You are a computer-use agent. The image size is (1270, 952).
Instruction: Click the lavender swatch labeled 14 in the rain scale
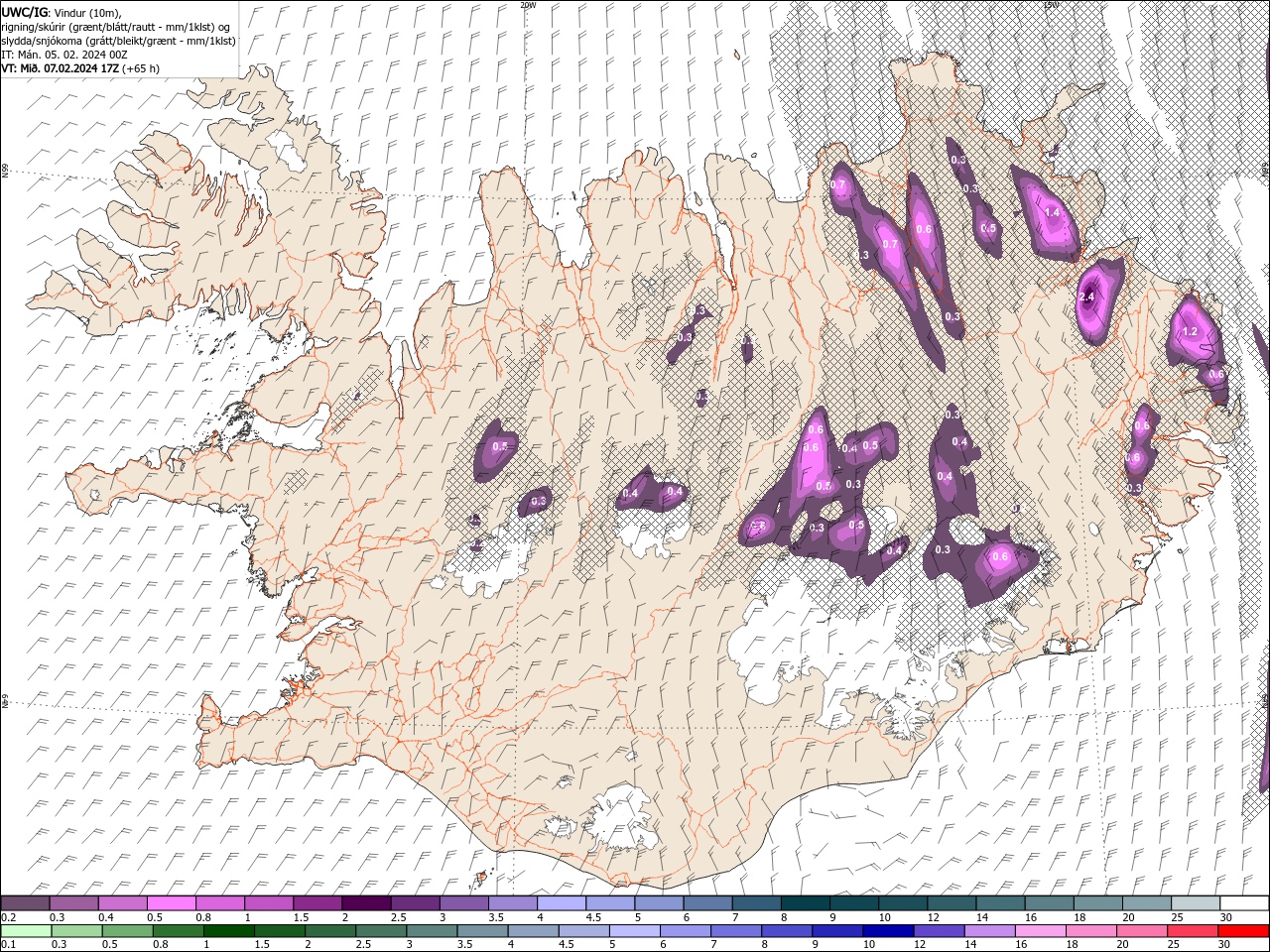point(989,931)
